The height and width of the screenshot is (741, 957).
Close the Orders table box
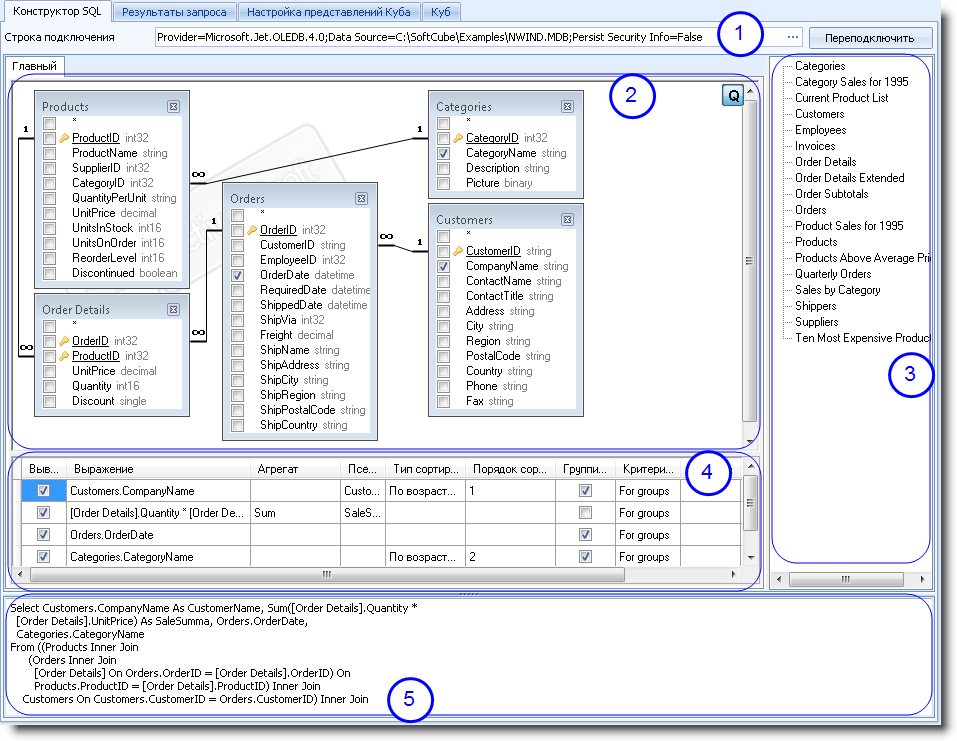[x=361, y=199]
